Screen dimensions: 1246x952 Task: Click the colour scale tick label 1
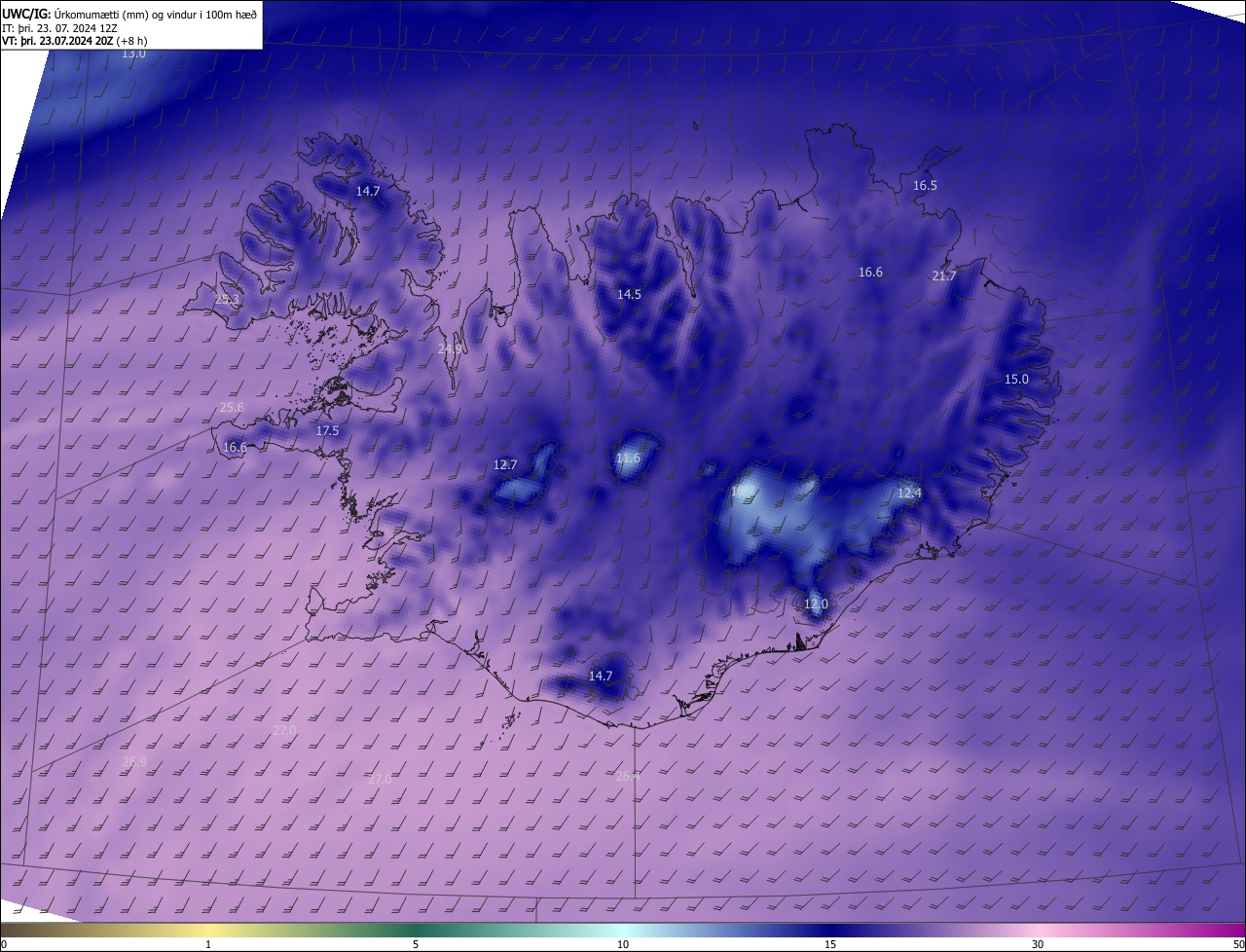pos(208,944)
